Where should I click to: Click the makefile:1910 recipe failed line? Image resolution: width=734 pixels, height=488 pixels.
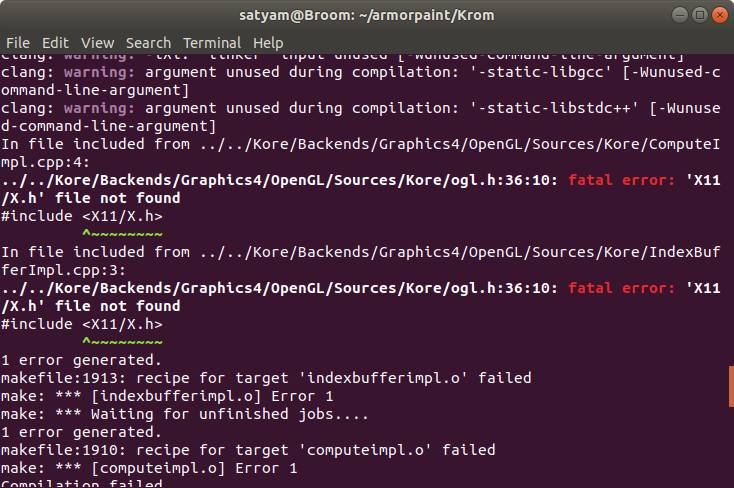tap(248, 450)
